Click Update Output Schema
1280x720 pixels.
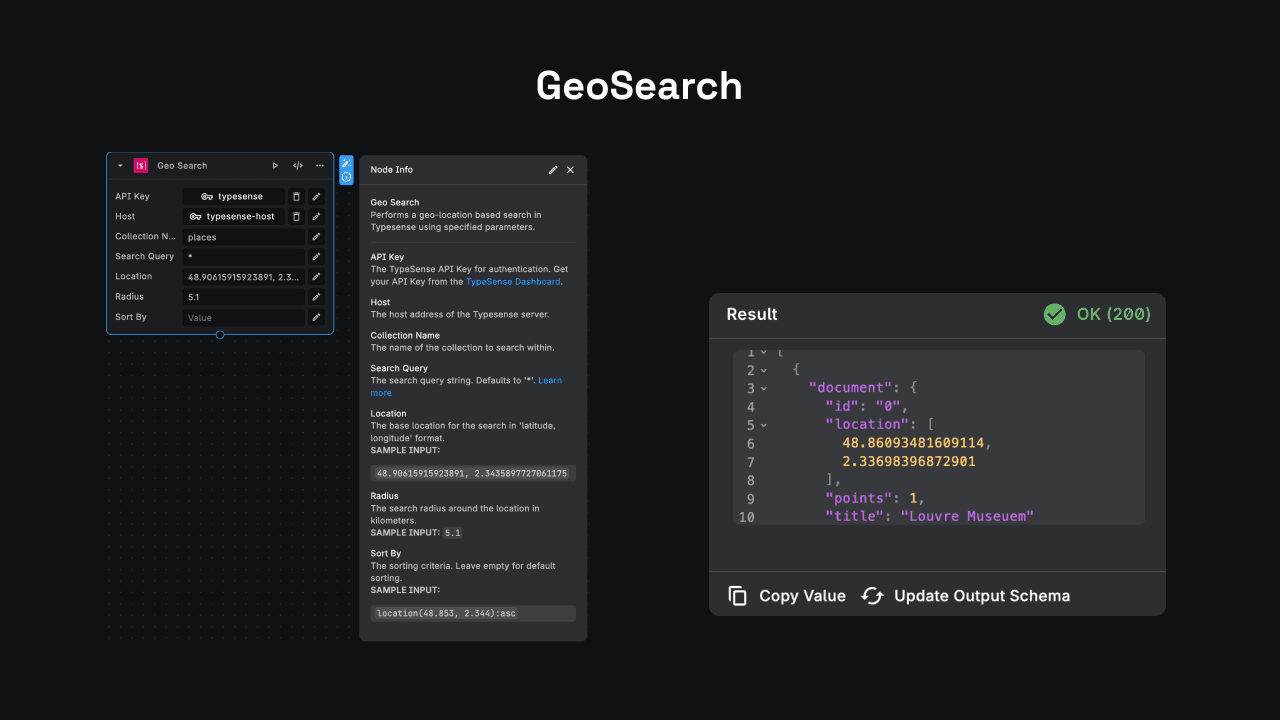[x=966, y=596]
